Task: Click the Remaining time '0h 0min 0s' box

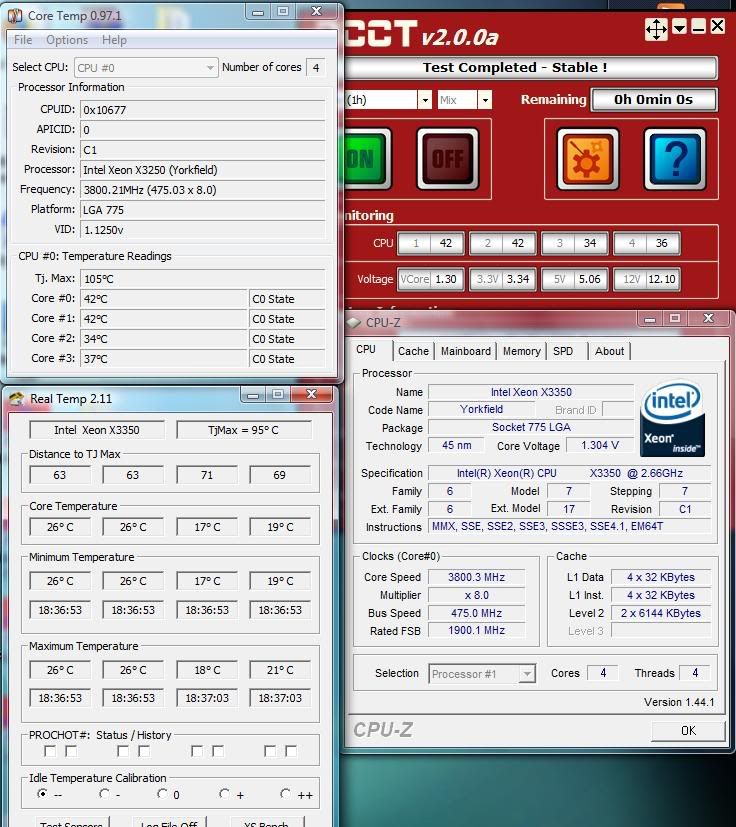Action: tap(654, 99)
